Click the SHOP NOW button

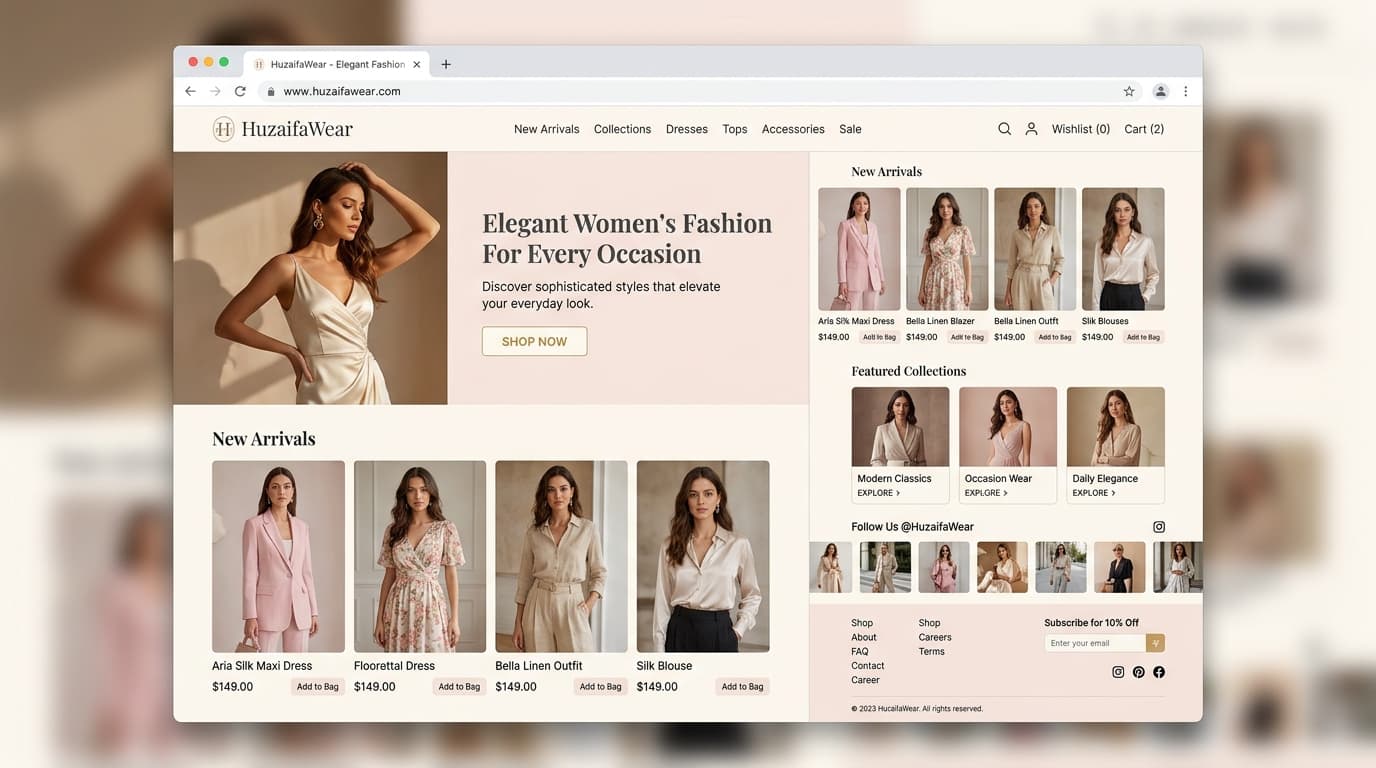[534, 341]
